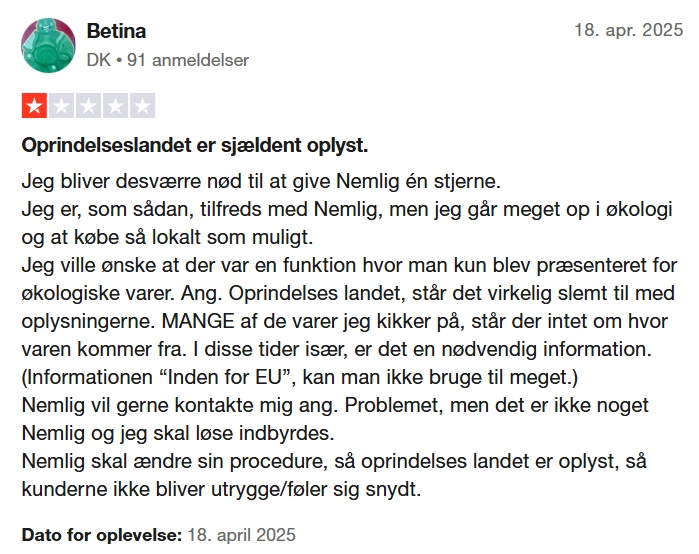Click the 'Dato for oplevelse:' label

click(x=102, y=535)
